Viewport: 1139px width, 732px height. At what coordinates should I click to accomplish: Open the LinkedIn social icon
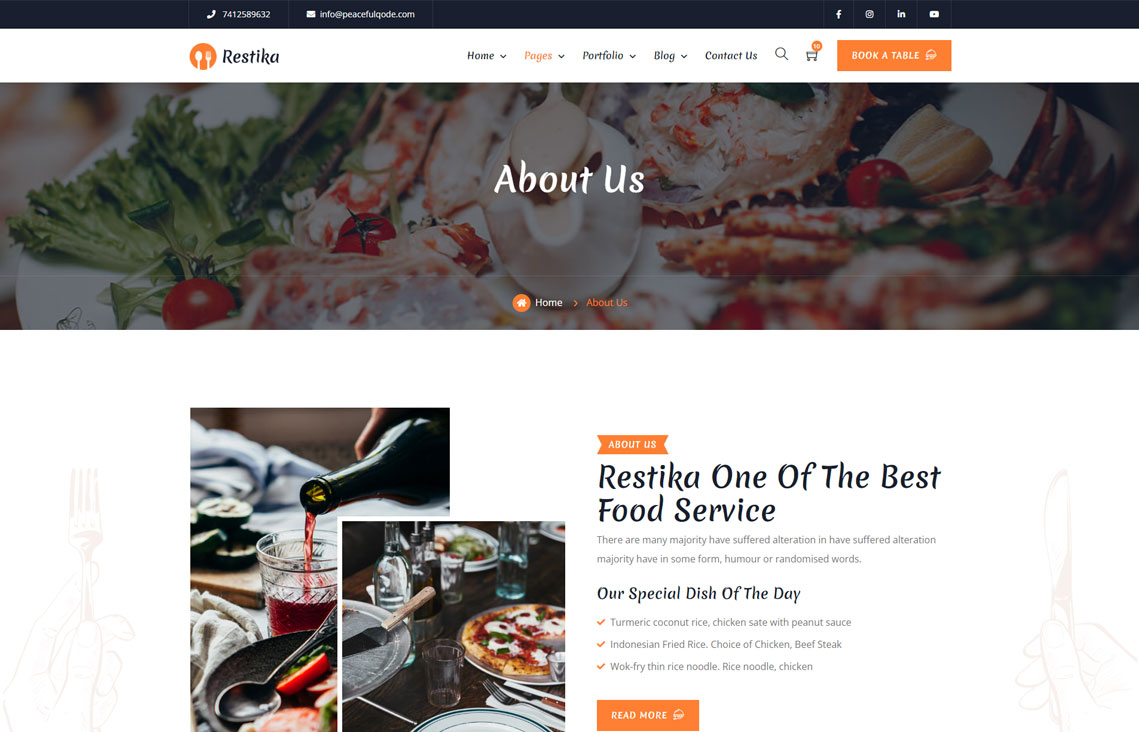click(x=901, y=14)
